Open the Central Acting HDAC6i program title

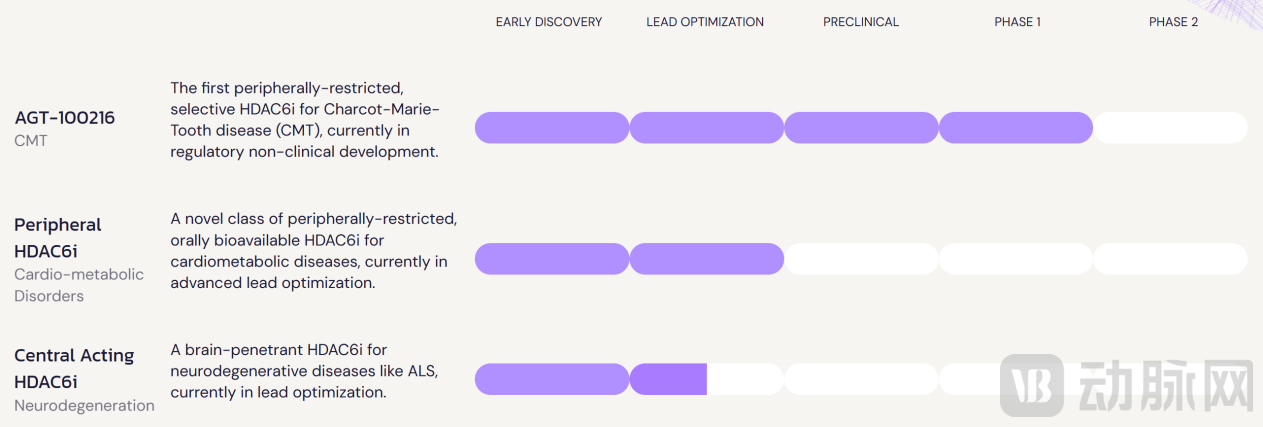tap(74, 368)
